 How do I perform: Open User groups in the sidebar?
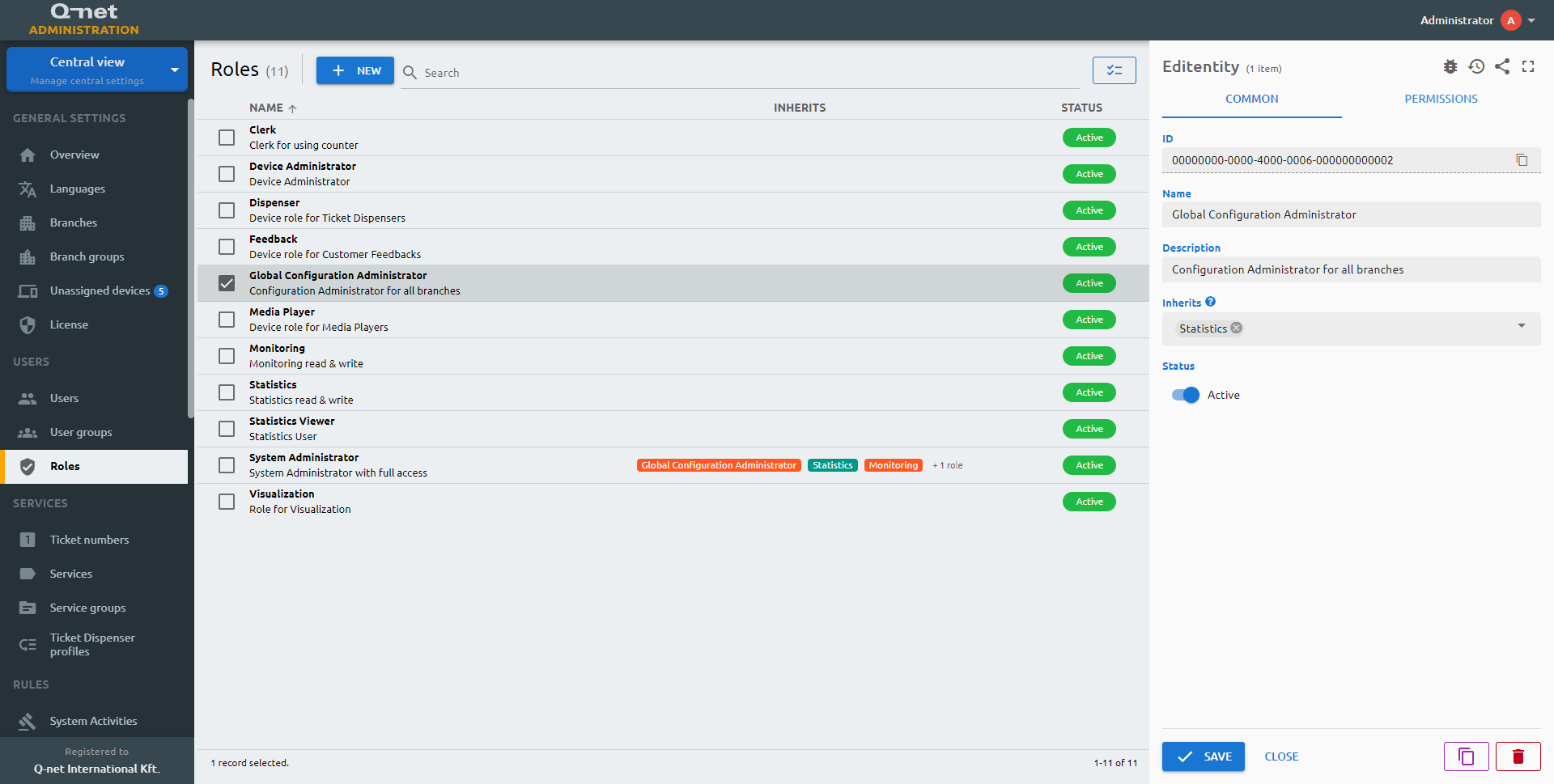(x=96, y=432)
